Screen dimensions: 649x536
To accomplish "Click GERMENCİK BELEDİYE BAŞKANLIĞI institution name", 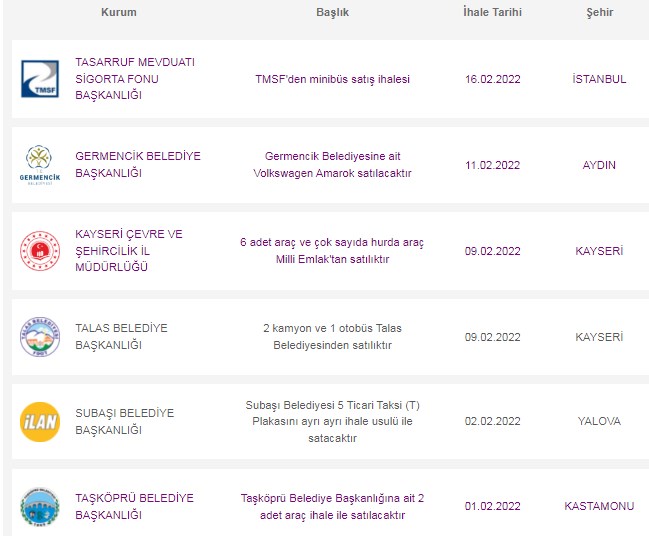I will click(138, 164).
